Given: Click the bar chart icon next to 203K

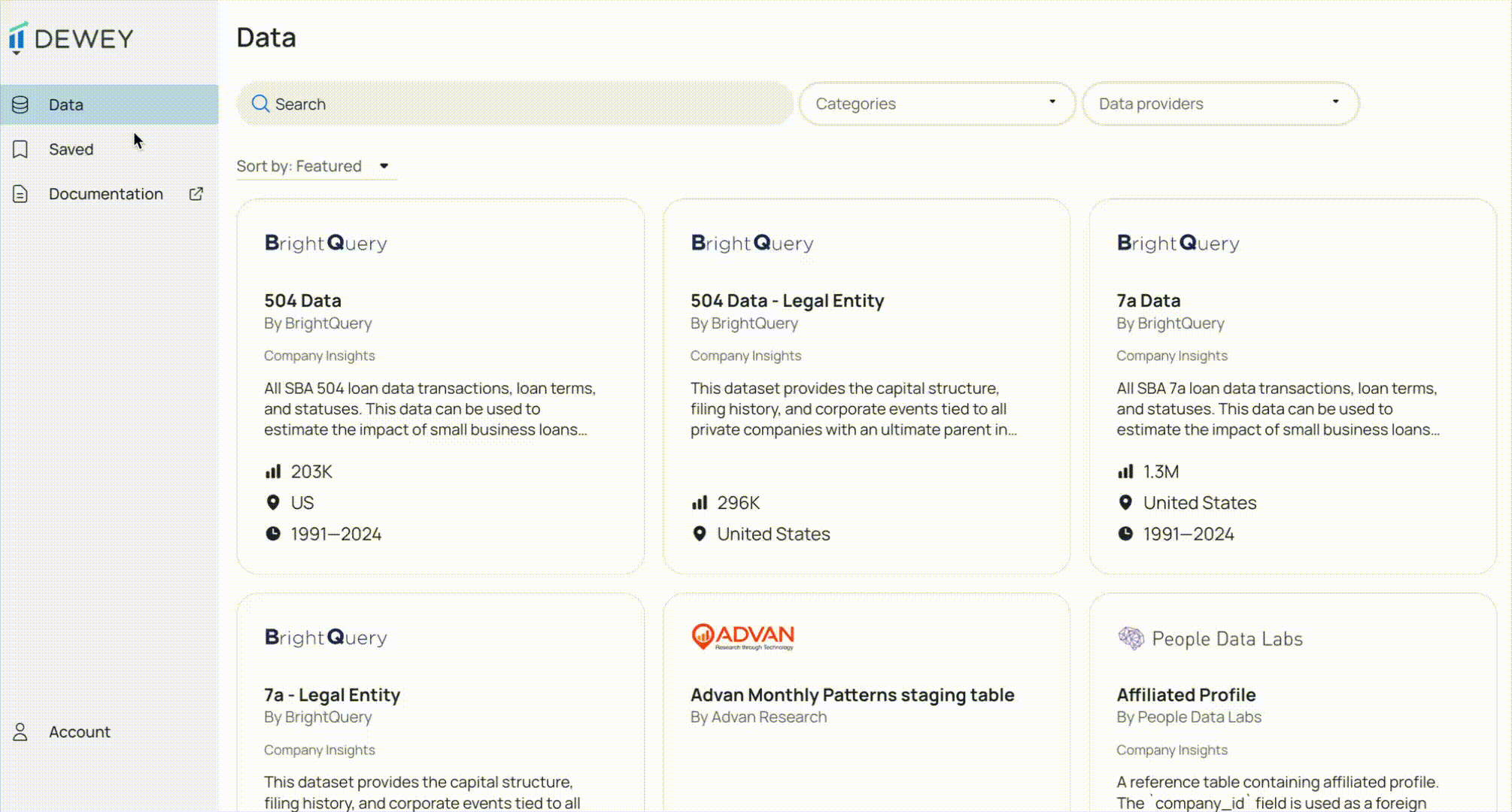Looking at the screenshot, I should (x=273, y=471).
